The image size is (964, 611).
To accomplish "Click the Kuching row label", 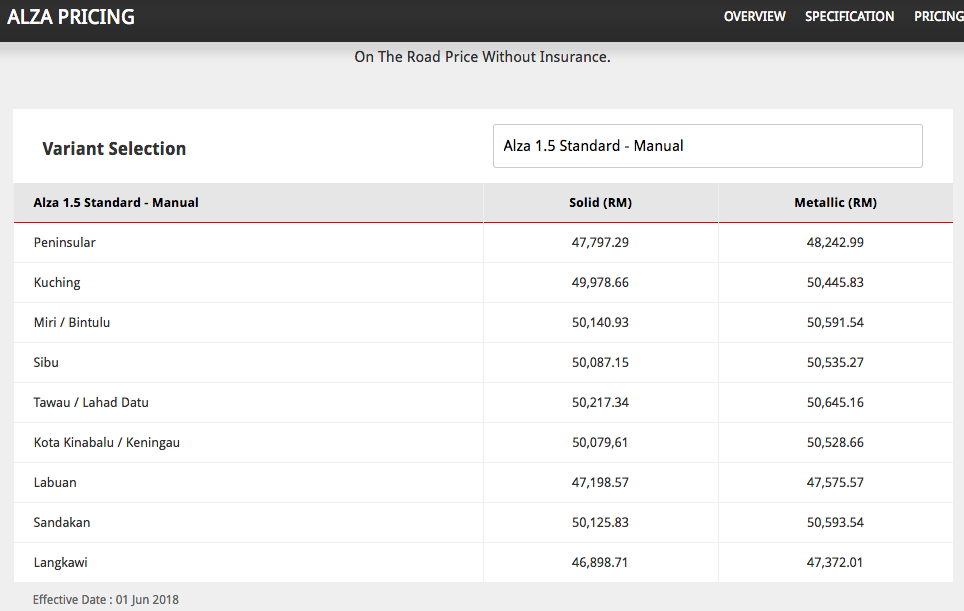I will click(57, 283).
